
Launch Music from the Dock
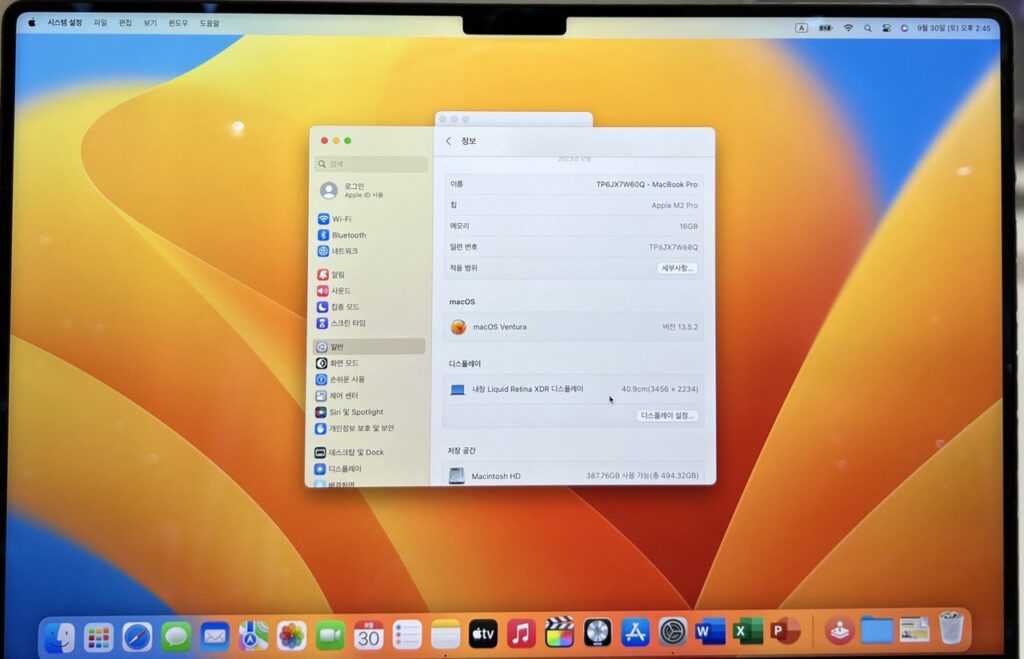click(x=521, y=634)
